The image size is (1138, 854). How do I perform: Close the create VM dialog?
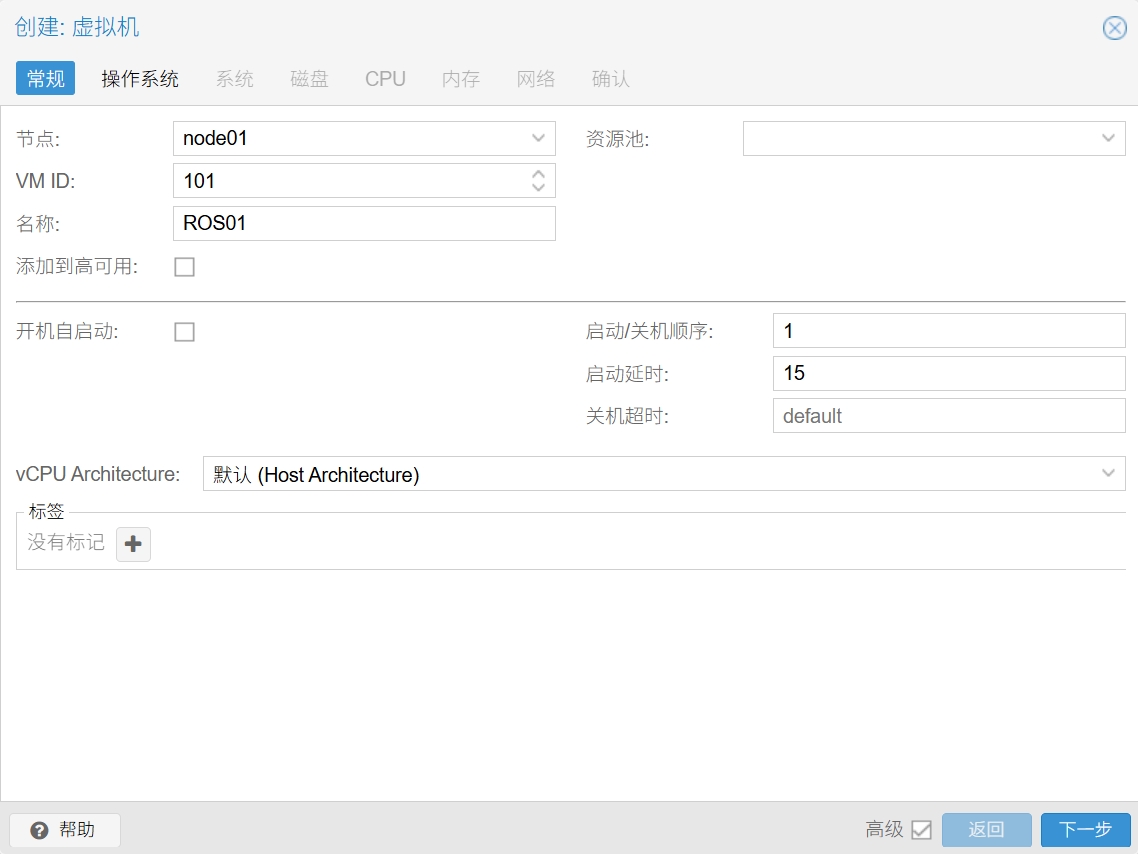coord(1114,28)
